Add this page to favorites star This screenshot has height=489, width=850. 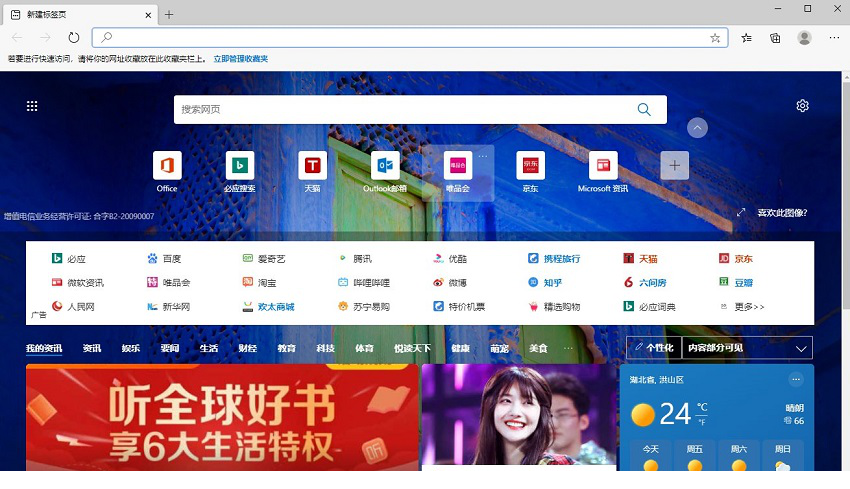tap(715, 38)
